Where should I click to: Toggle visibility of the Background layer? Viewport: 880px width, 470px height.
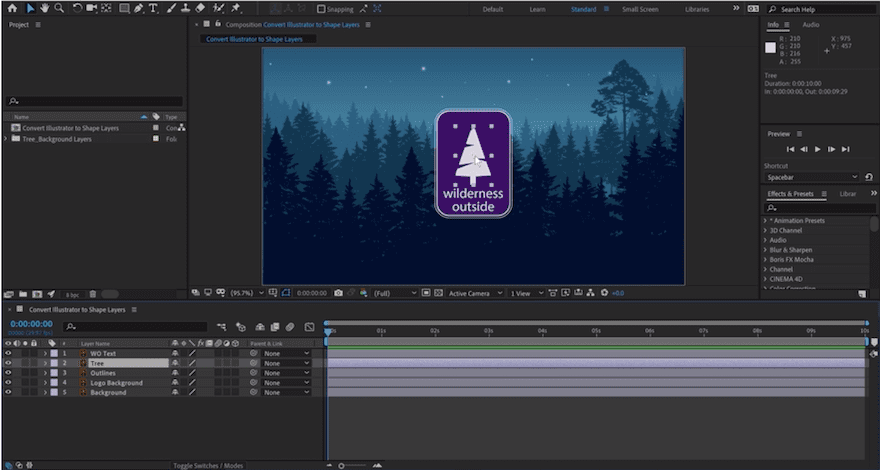click(x=8, y=392)
